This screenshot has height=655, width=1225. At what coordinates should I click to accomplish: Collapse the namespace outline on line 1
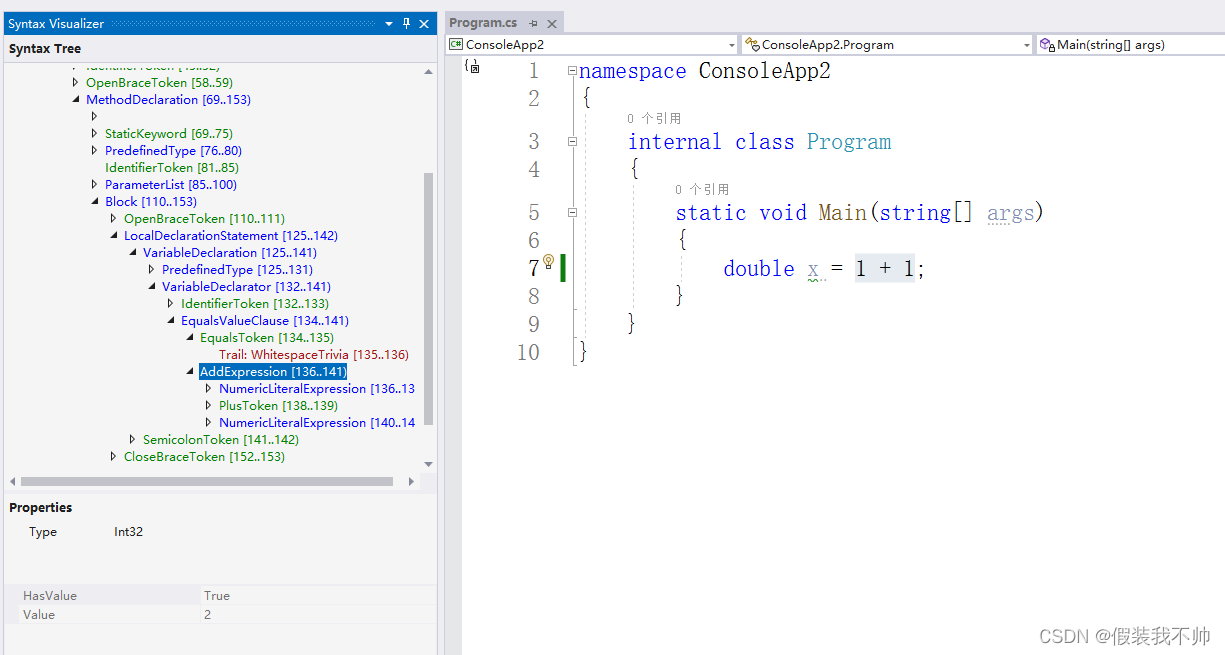(x=573, y=70)
